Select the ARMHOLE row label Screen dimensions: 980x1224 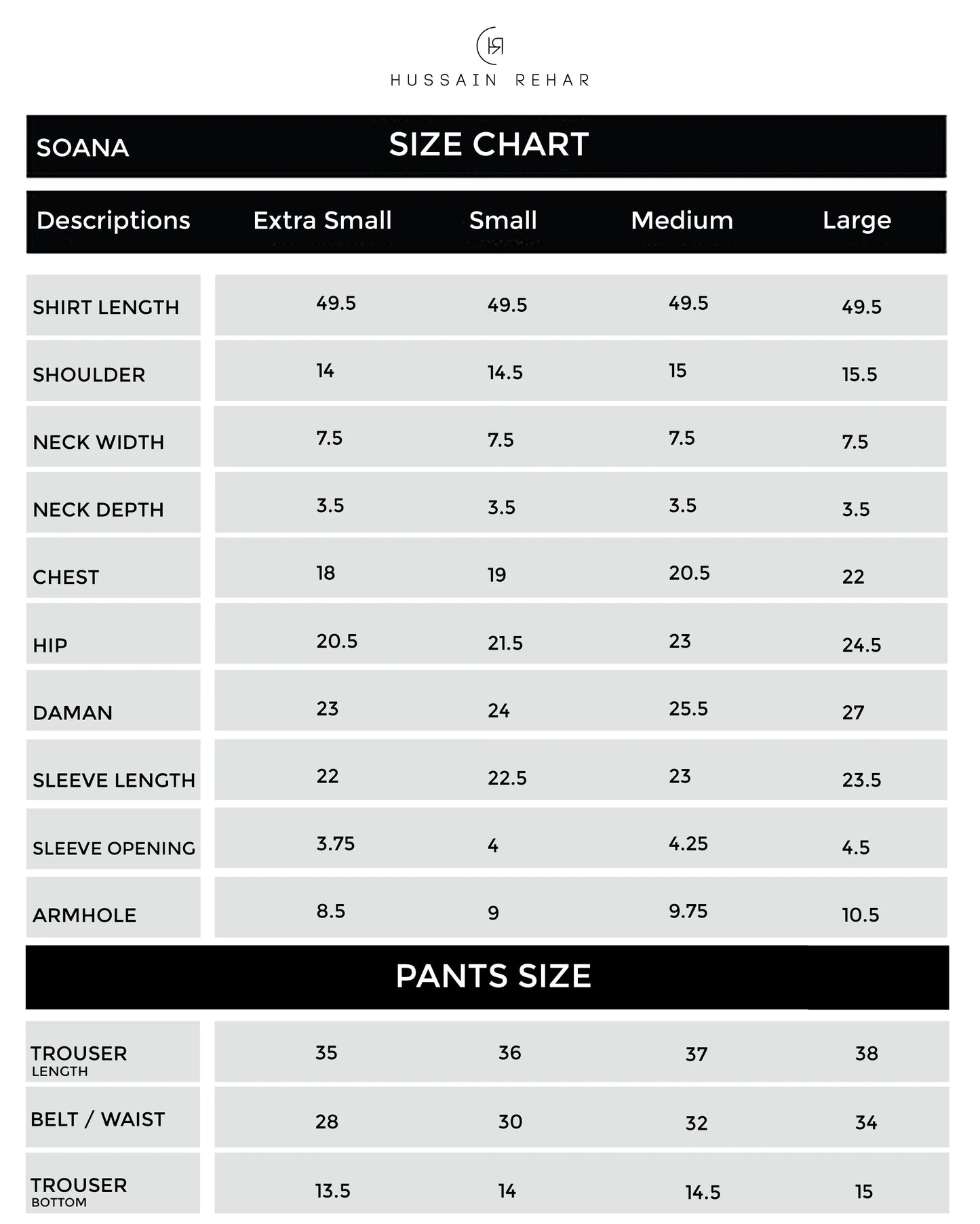[x=84, y=915]
